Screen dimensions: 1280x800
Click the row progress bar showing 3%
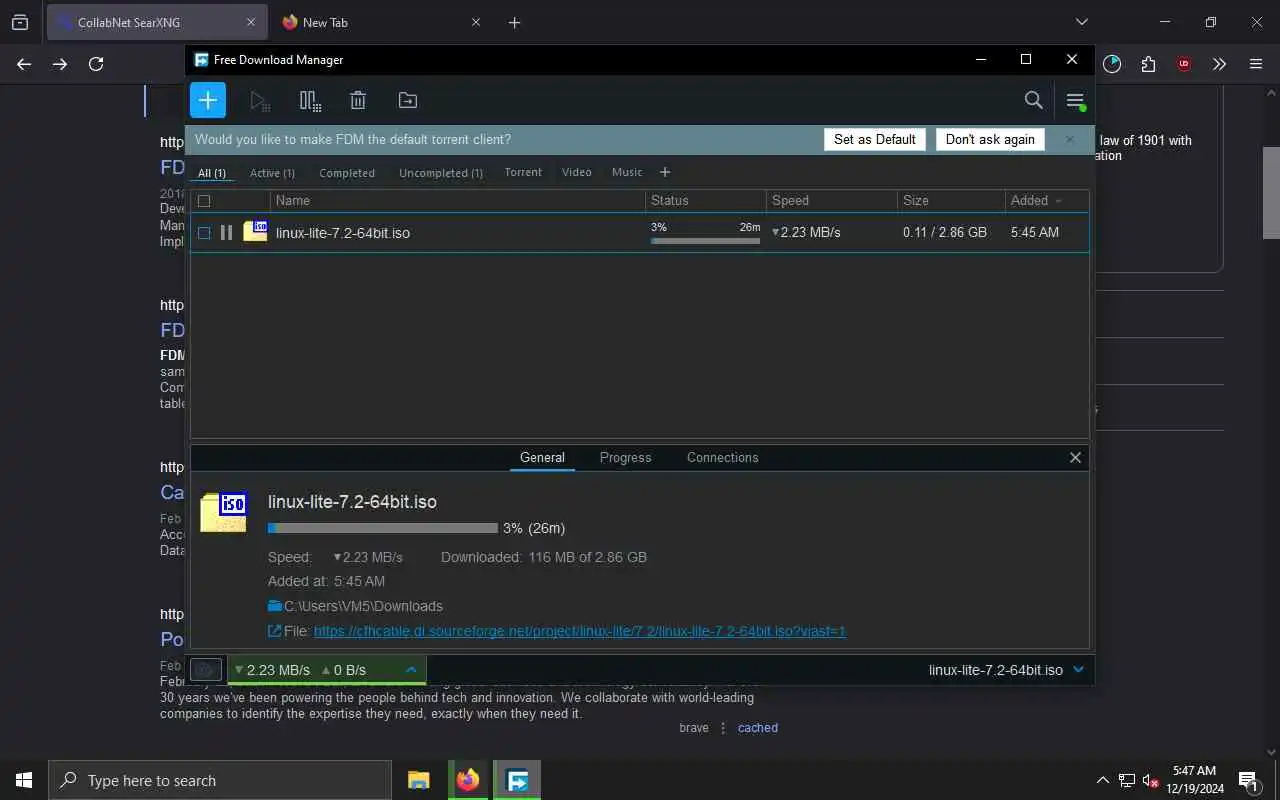click(x=705, y=240)
